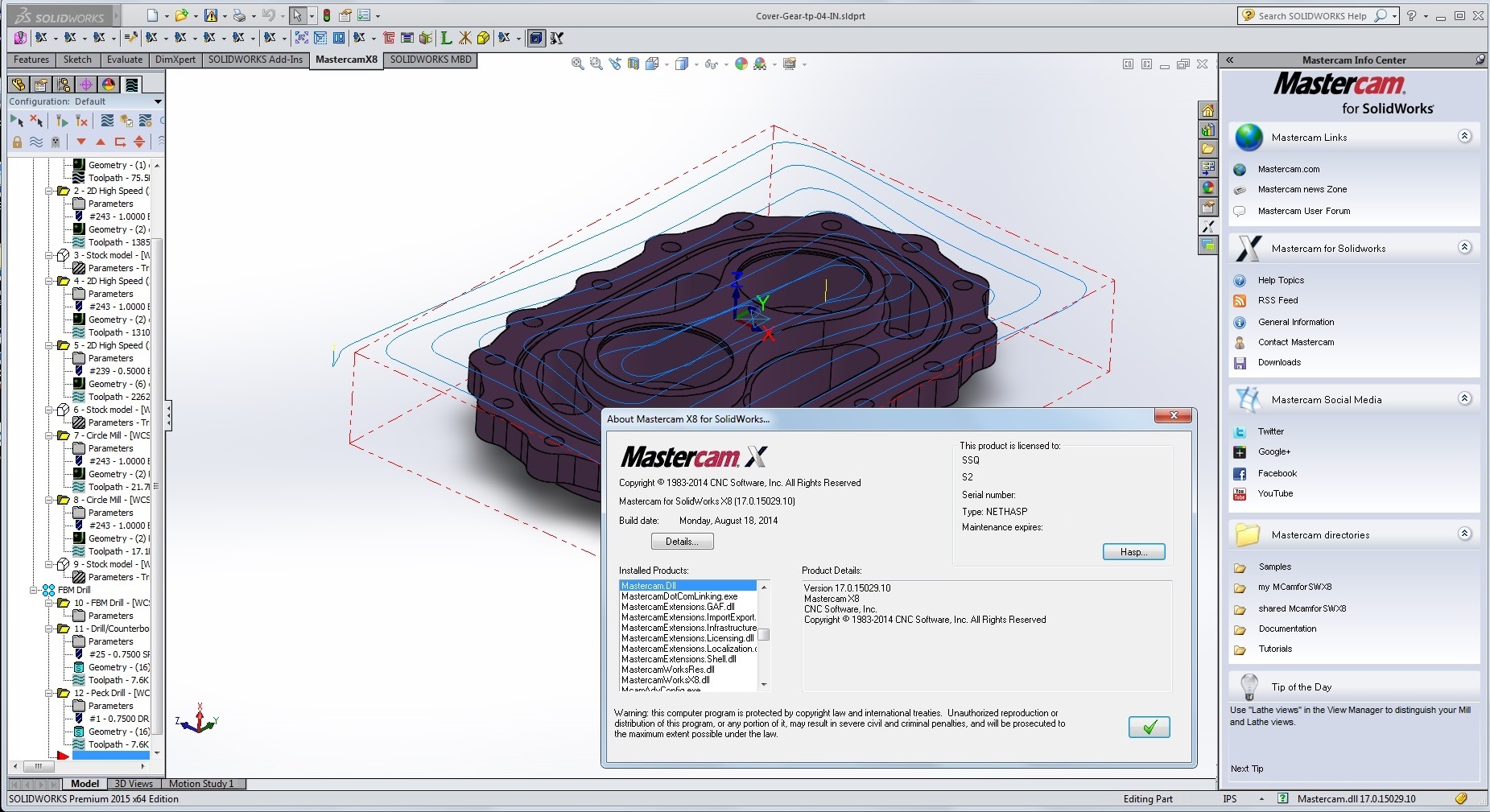Image resolution: width=1490 pixels, height=812 pixels.
Task: Click the Zoom to Fit magnifier icon
Action: tap(577, 64)
